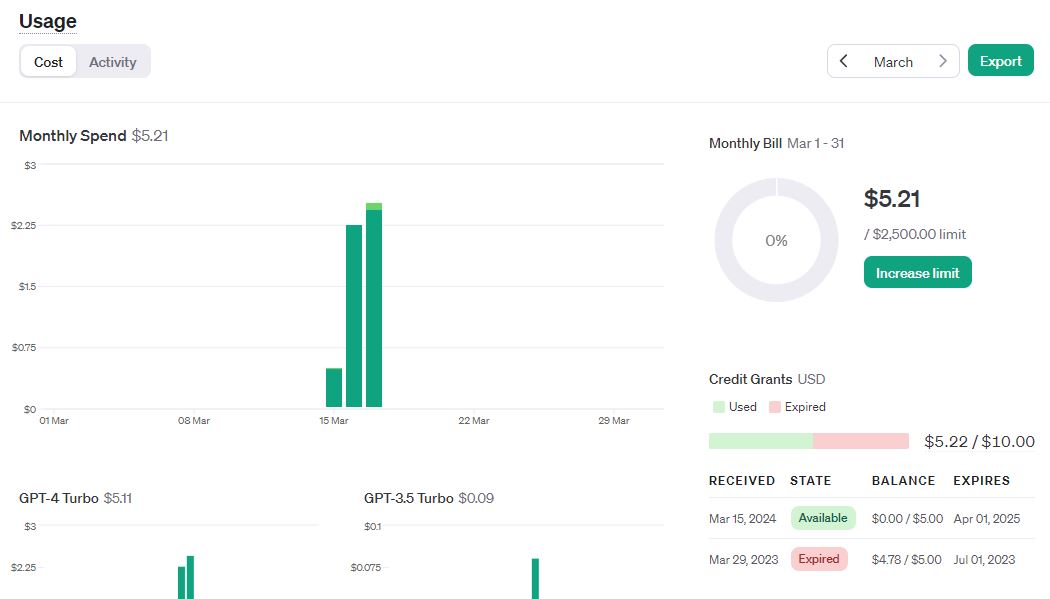Click the previous month chevron
The width and height of the screenshot is (1050, 599).
coord(844,61)
